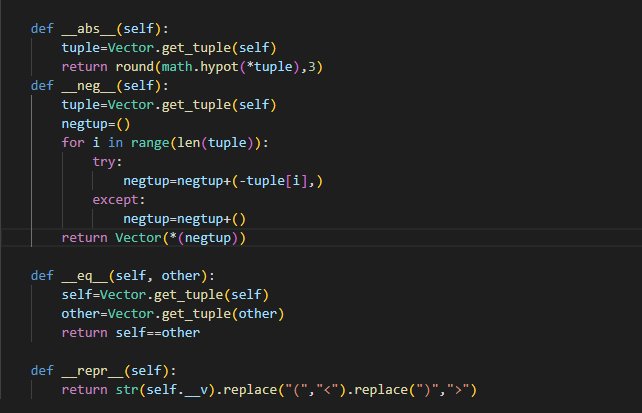Click the line 'return self==other'
This screenshot has height=413, width=642.
131,333
